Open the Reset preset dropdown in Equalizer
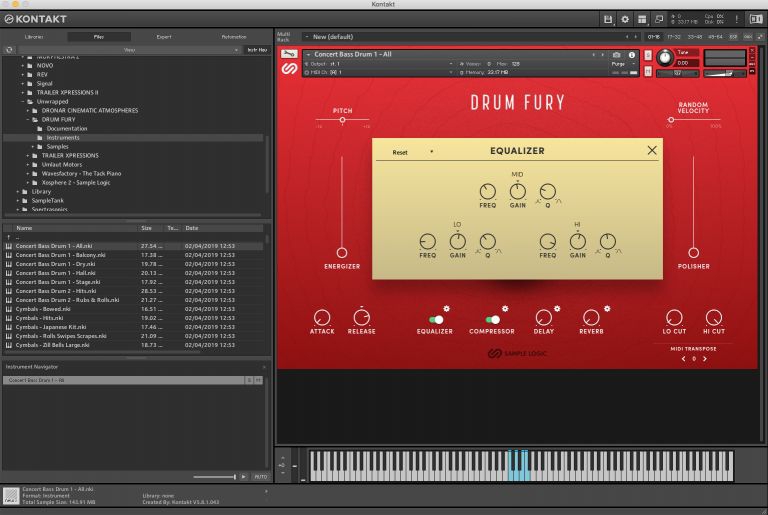The height and width of the screenshot is (515, 768). click(x=412, y=152)
